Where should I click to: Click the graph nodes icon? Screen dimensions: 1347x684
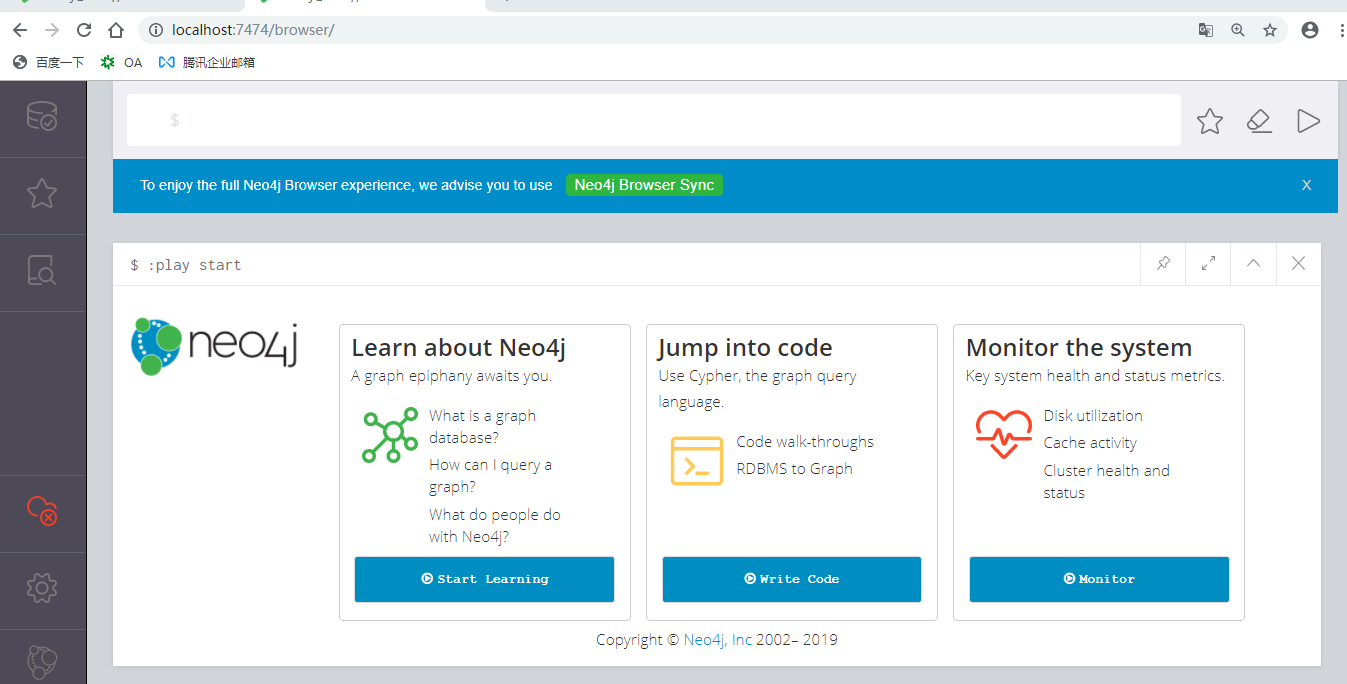click(390, 435)
